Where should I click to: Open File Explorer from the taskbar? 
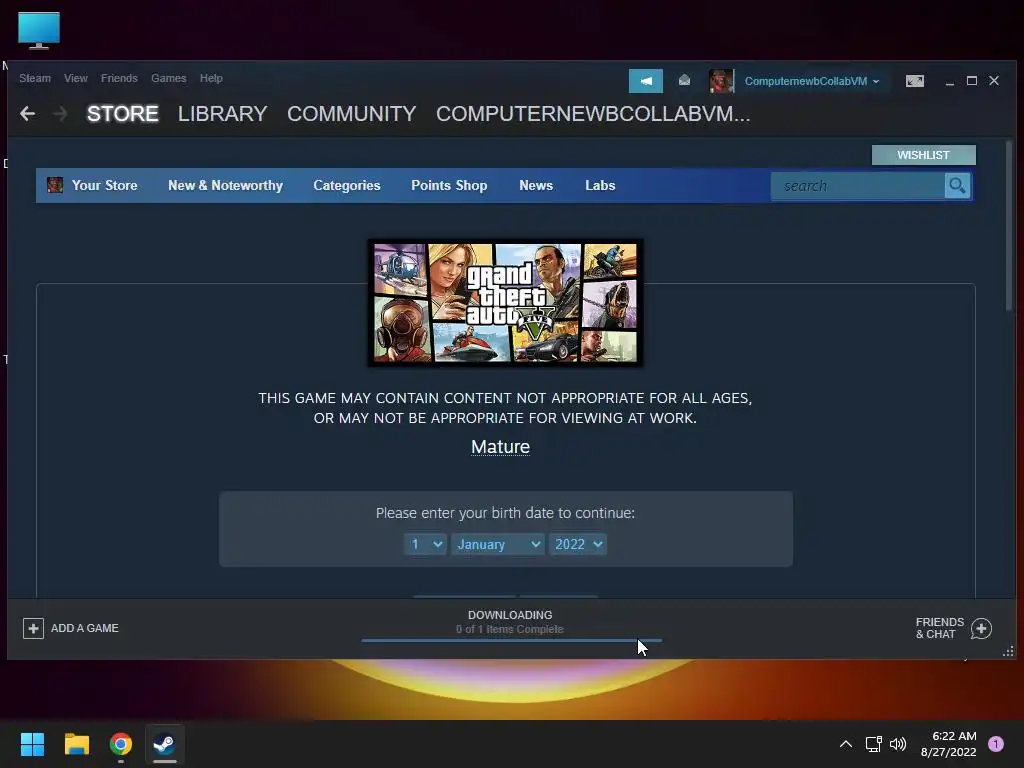(76, 744)
